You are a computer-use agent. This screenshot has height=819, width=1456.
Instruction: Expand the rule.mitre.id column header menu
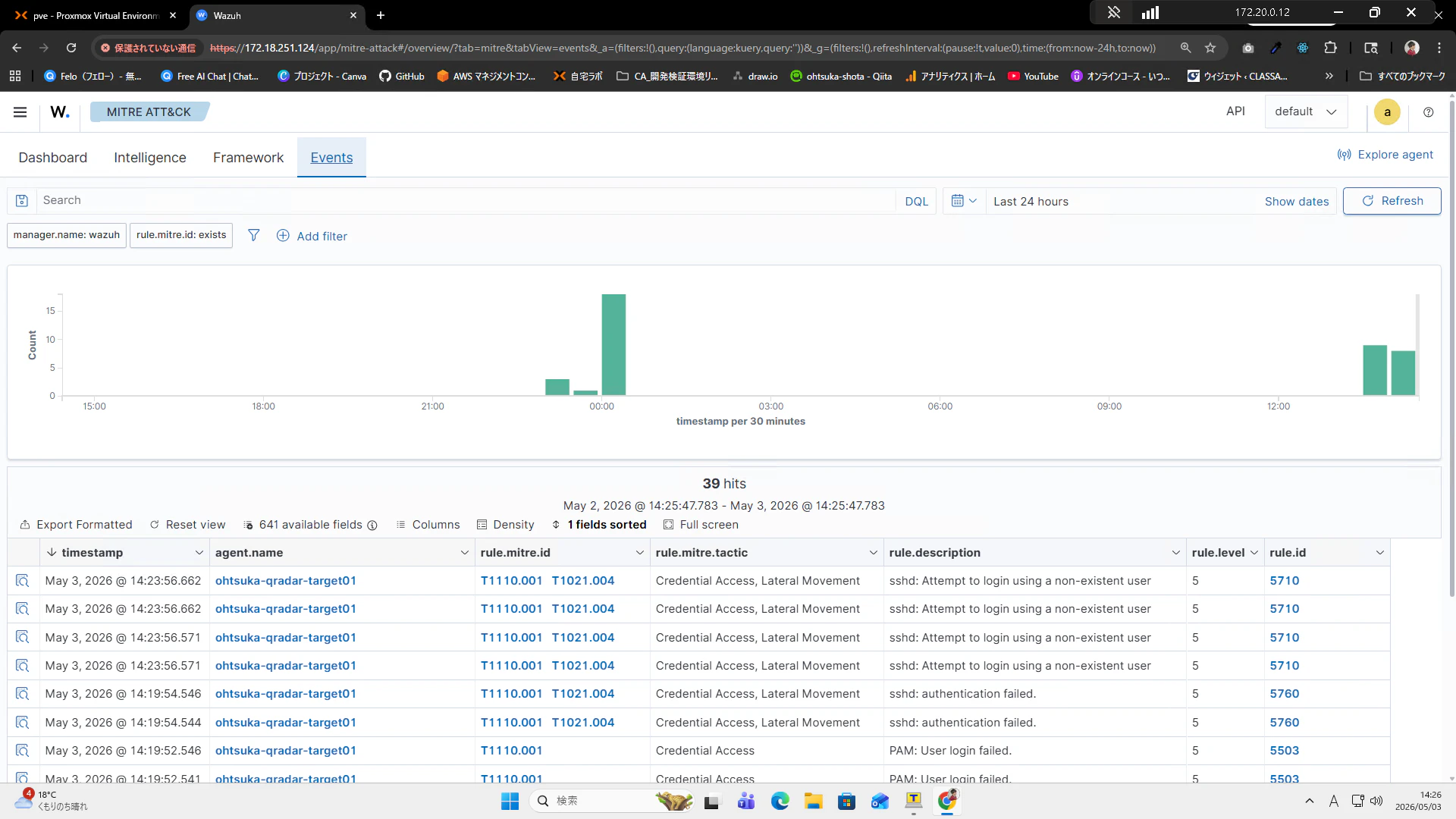point(640,553)
